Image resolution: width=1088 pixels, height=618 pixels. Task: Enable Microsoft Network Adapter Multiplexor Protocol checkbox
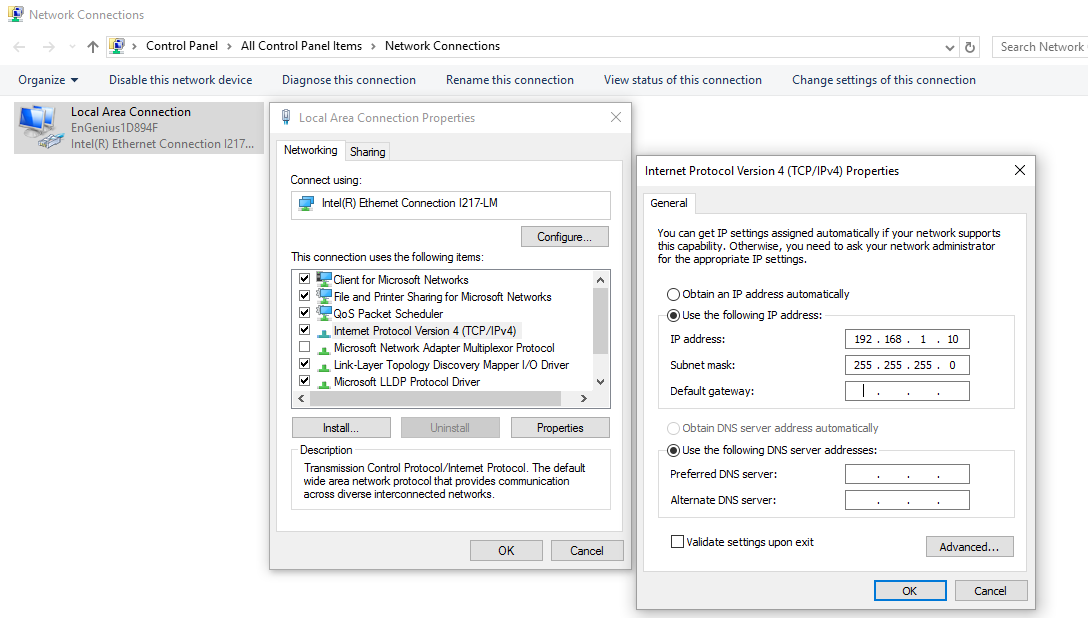pyautogui.click(x=304, y=347)
